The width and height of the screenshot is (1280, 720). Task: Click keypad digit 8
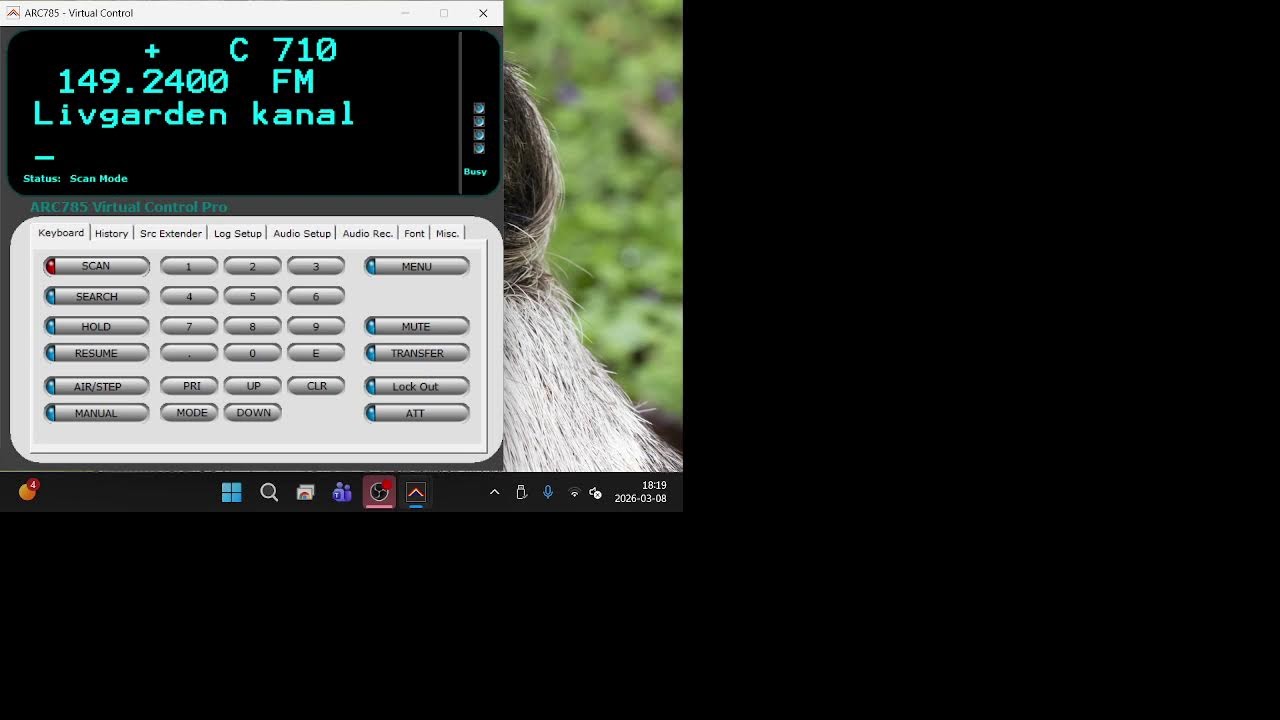[x=252, y=326]
